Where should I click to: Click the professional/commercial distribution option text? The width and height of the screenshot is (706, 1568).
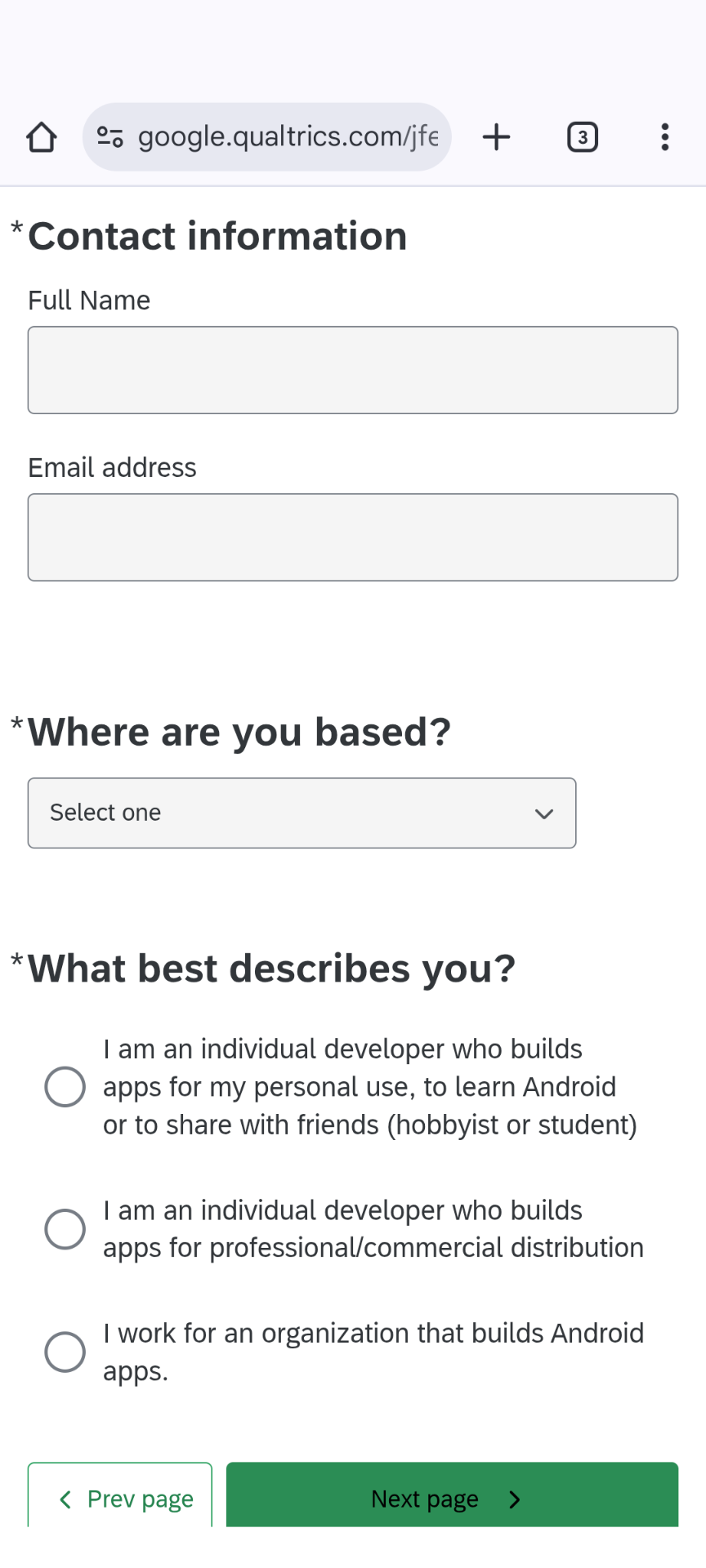tap(373, 1229)
